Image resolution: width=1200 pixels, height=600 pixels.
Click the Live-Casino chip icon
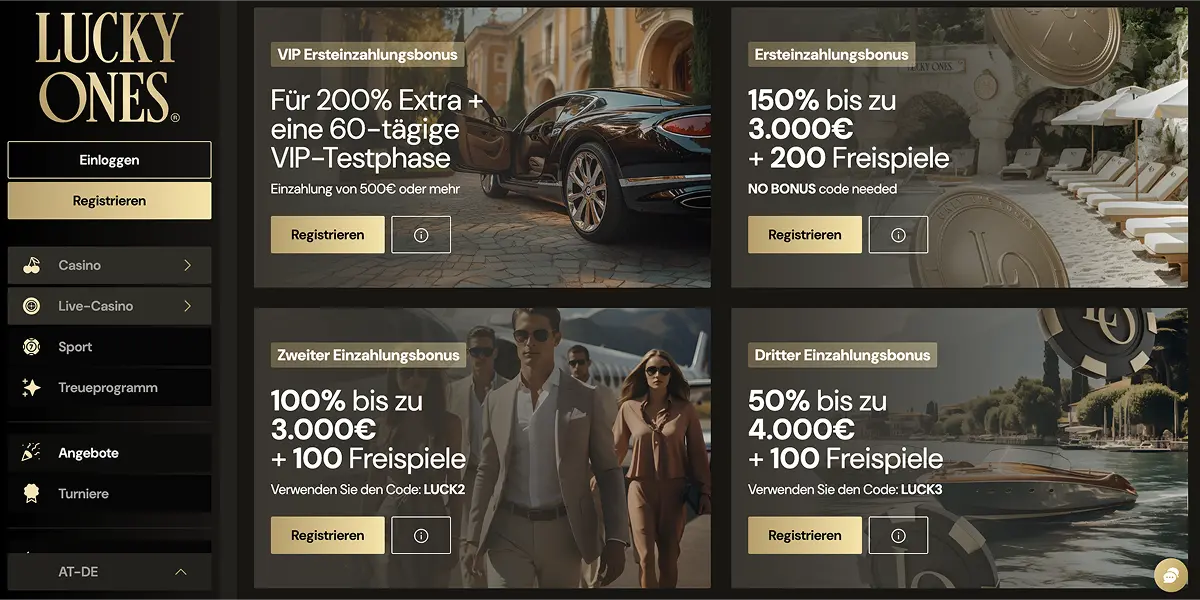pyautogui.click(x=31, y=306)
